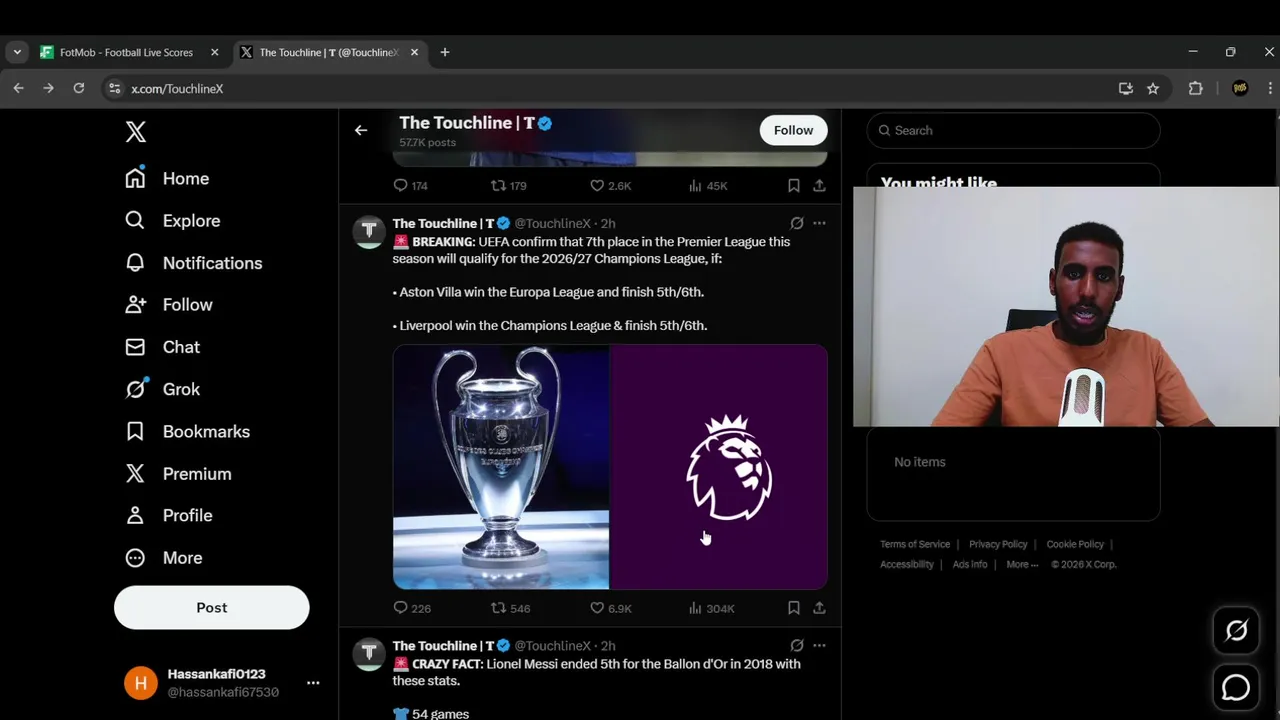Image resolution: width=1280 pixels, height=720 pixels.
Task: Go back using the profile header arrow
Action: [x=361, y=130]
